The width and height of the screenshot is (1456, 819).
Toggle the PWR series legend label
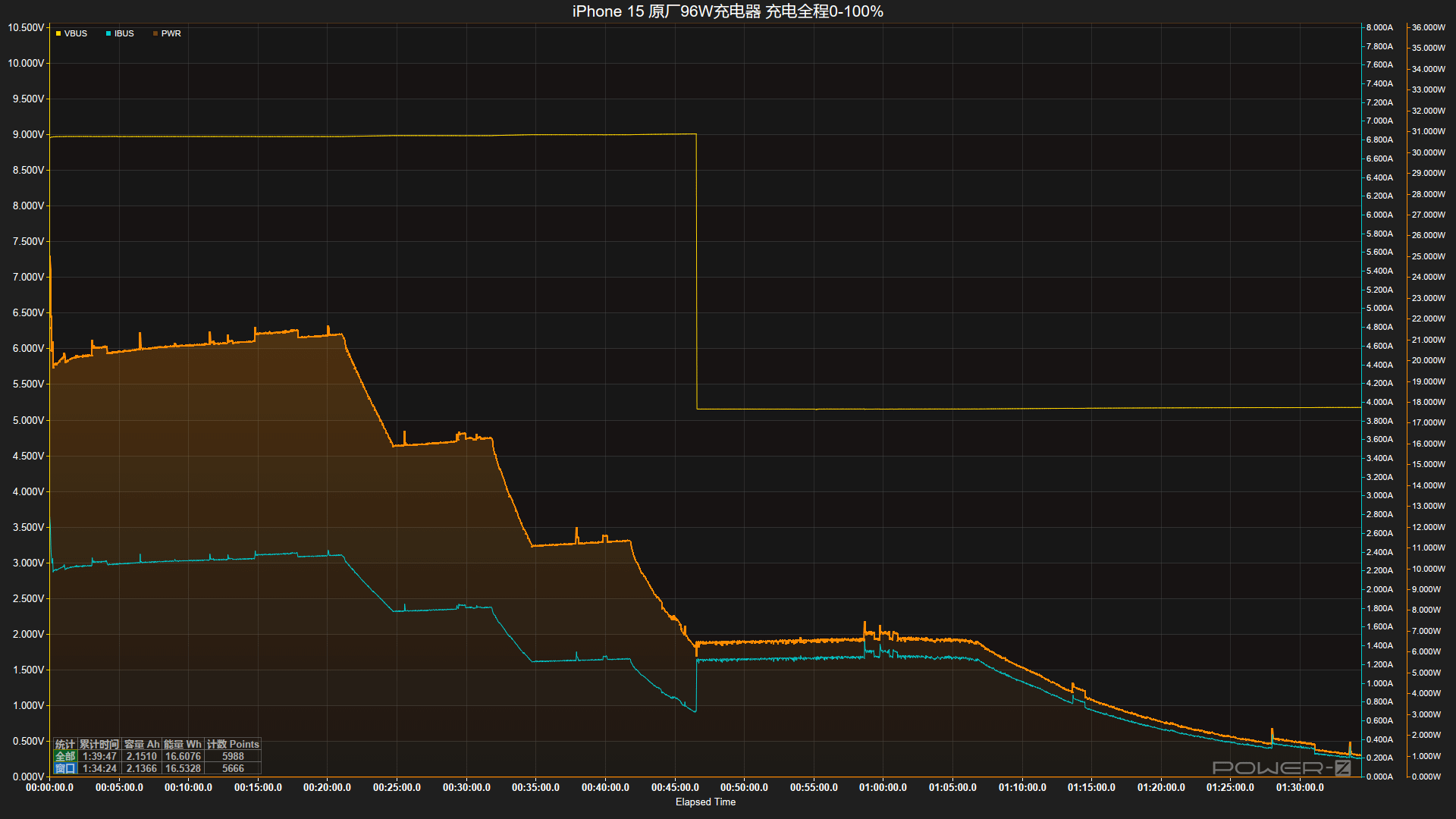pos(171,34)
